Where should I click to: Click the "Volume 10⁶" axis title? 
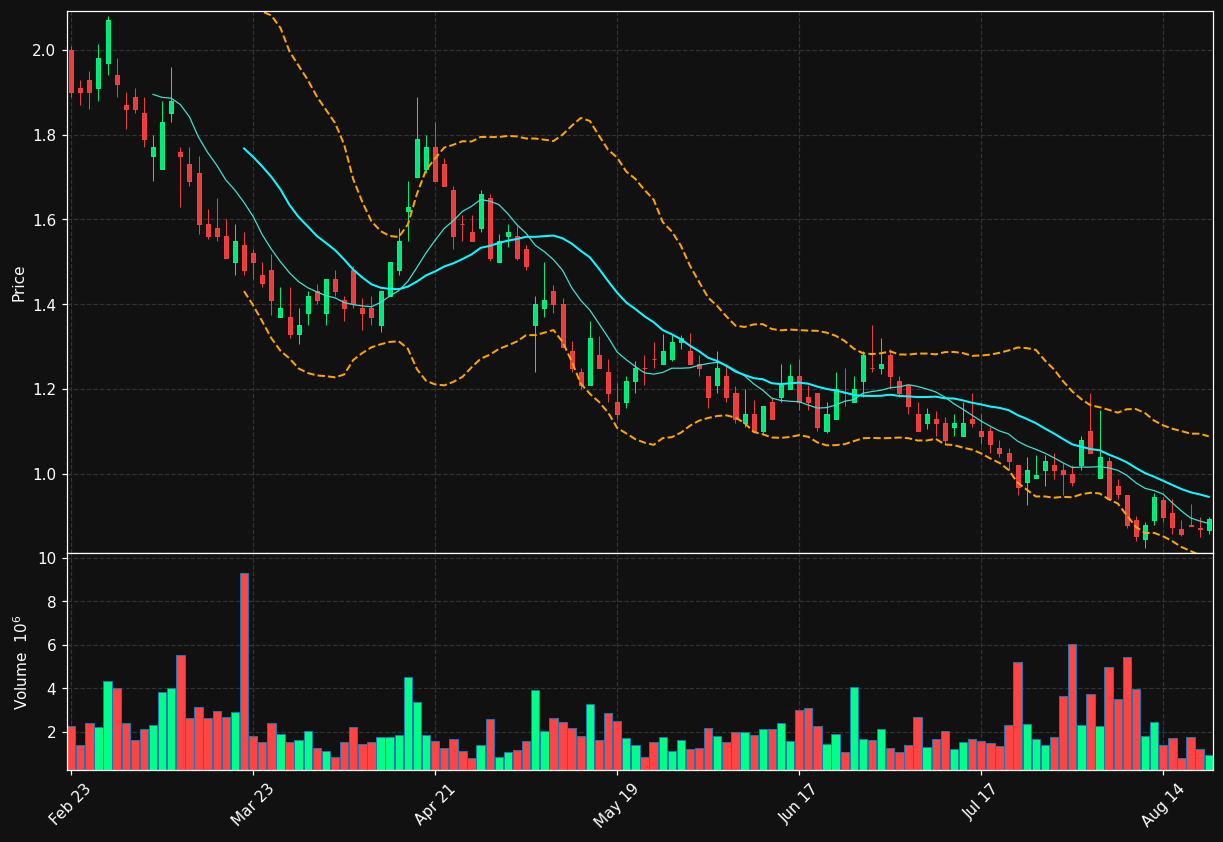coord(19,662)
